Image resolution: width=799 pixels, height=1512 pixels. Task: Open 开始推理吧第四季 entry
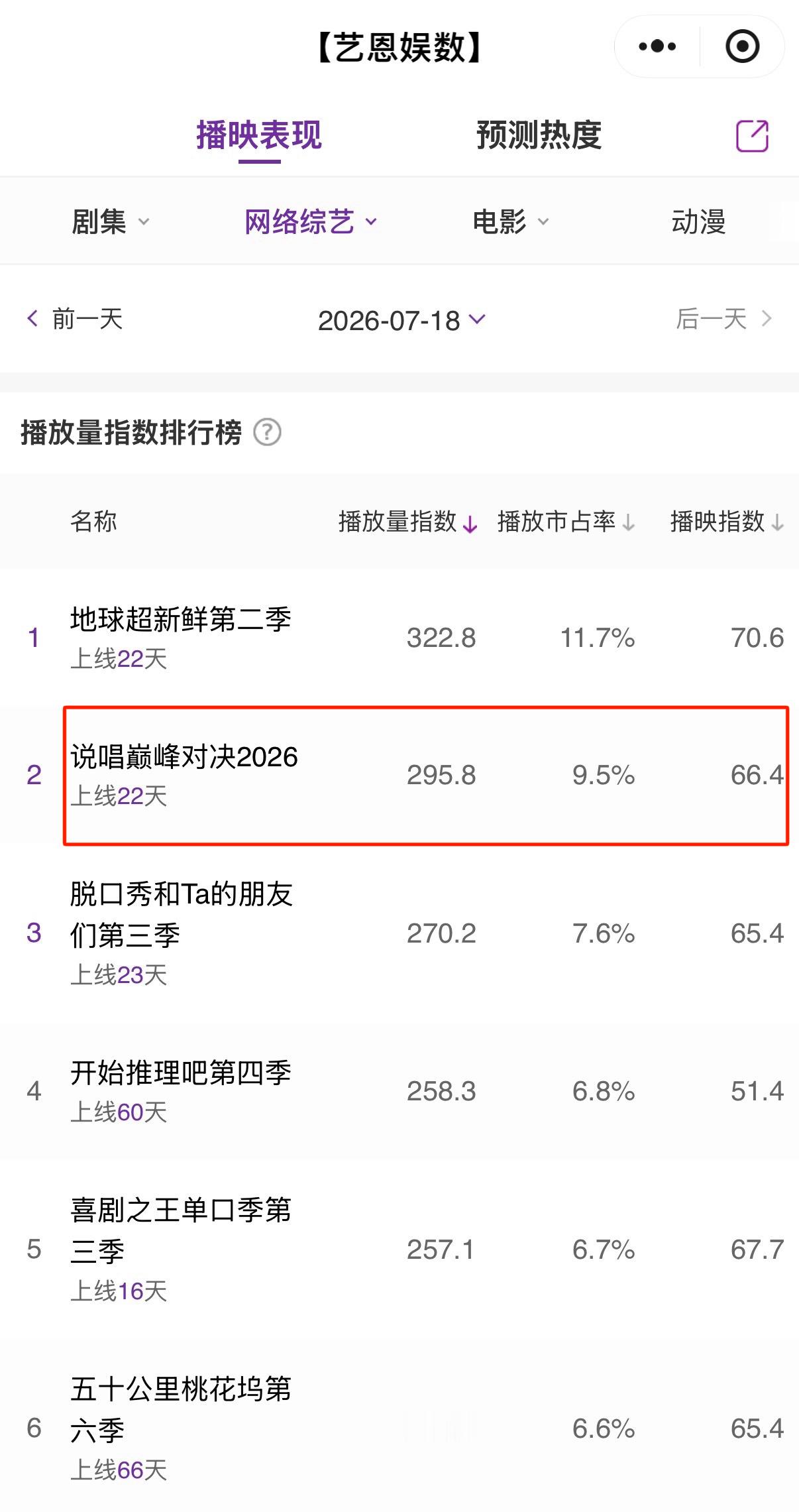[399, 1092]
